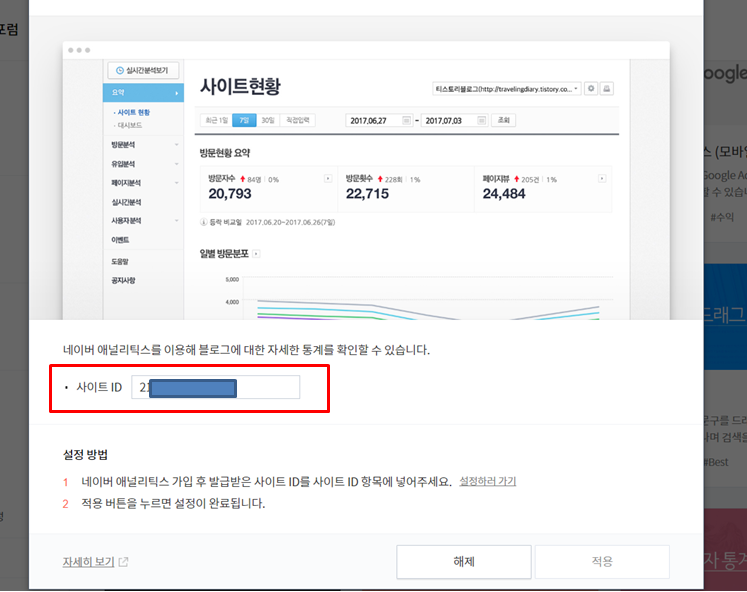Open the 티스토리블로그 site dropdown
Image resolution: width=747 pixels, height=592 pixels.
pos(506,89)
